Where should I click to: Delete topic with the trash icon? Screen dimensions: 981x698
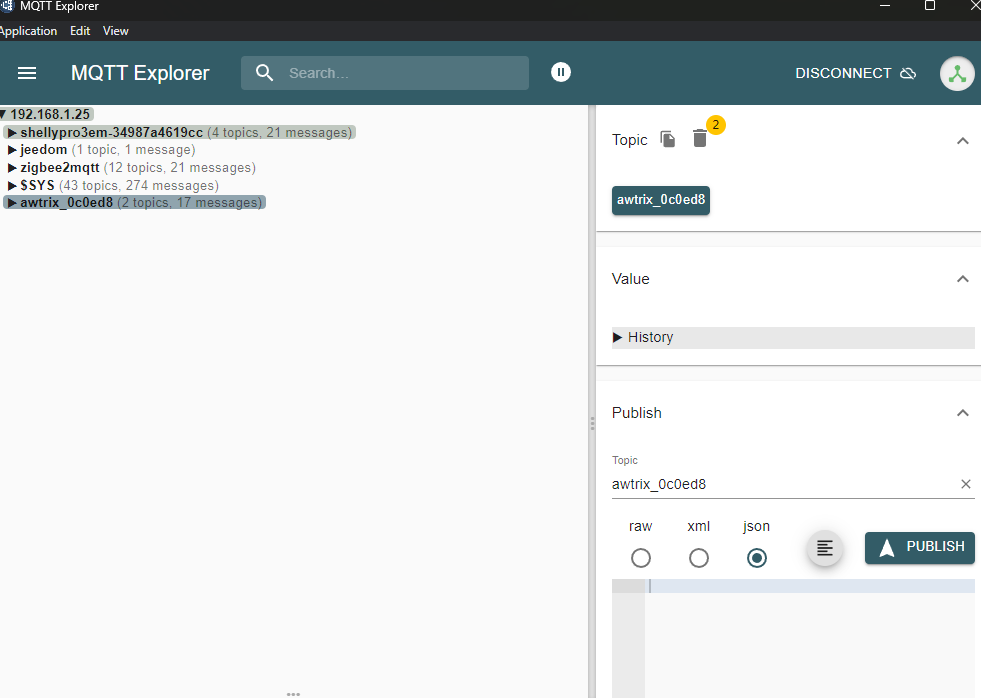pyautogui.click(x=699, y=138)
